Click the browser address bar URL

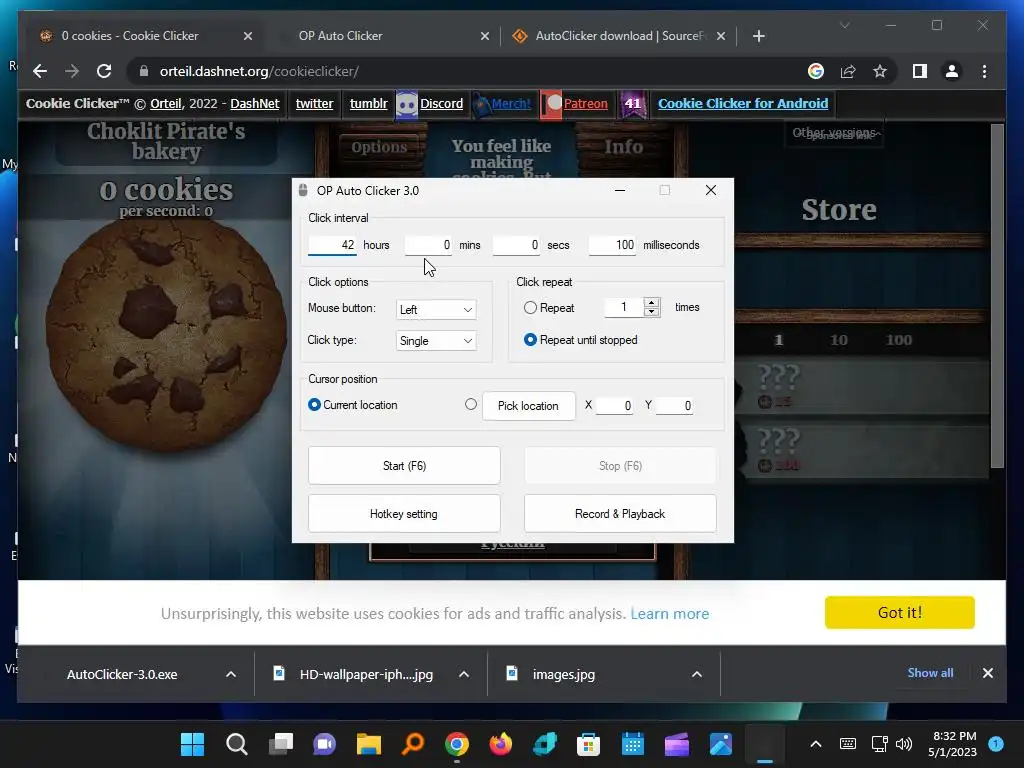click(x=259, y=71)
